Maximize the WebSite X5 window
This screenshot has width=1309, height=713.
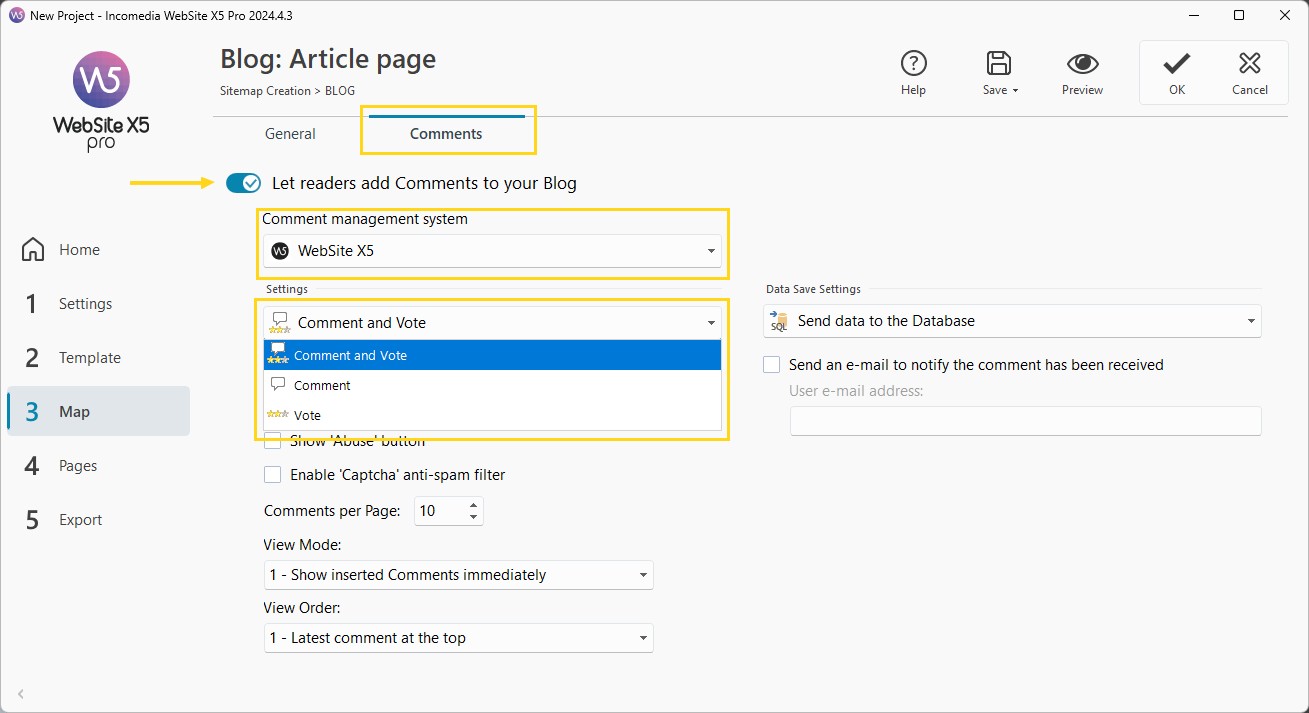[x=1239, y=15]
